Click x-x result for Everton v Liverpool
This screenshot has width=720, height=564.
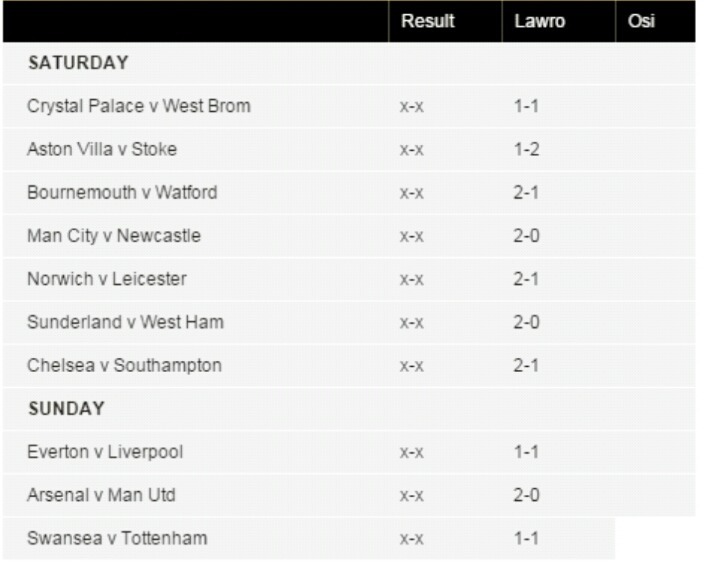411,452
